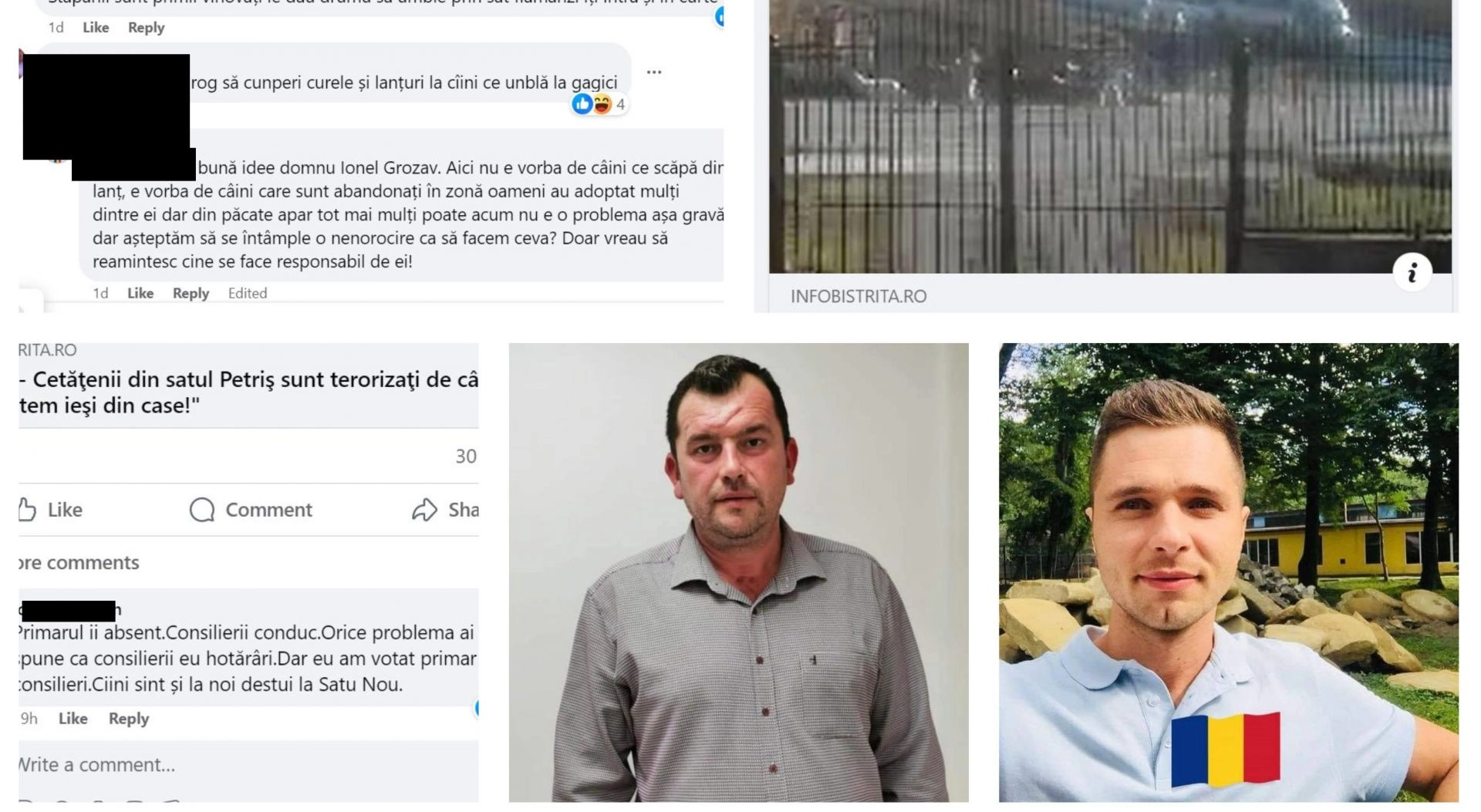Screen dimensions: 1481x812
Task: Open the three-dots menu beside the gagici comment
Action: point(654,72)
